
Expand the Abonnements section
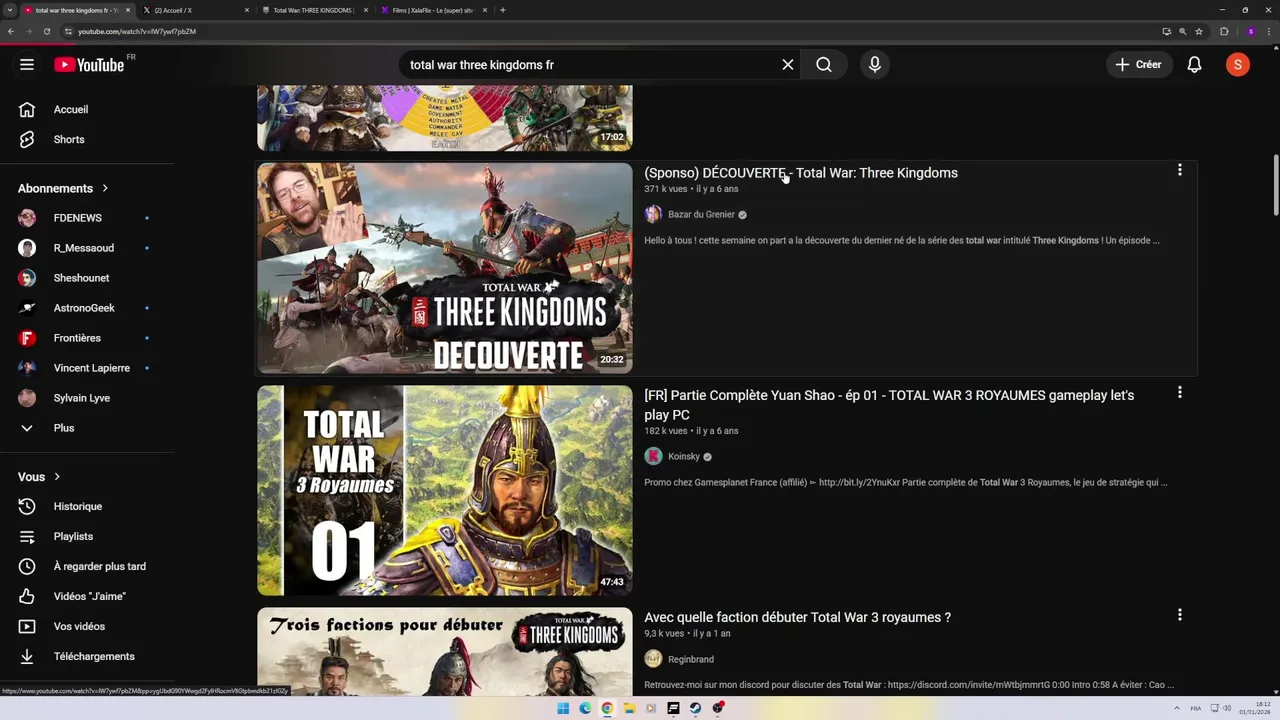[x=63, y=188]
